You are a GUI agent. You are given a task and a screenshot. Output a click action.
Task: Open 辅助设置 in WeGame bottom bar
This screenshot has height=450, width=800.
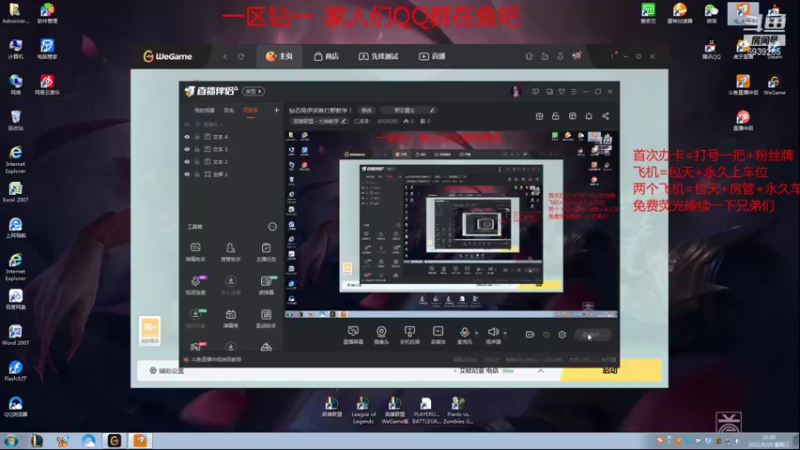[167, 371]
